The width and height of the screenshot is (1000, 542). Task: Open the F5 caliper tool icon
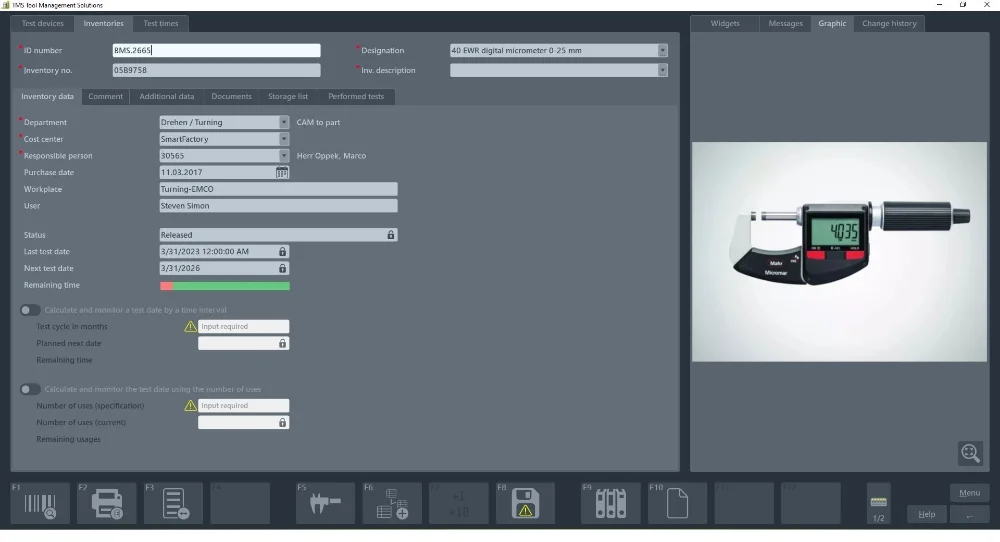(325, 504)
